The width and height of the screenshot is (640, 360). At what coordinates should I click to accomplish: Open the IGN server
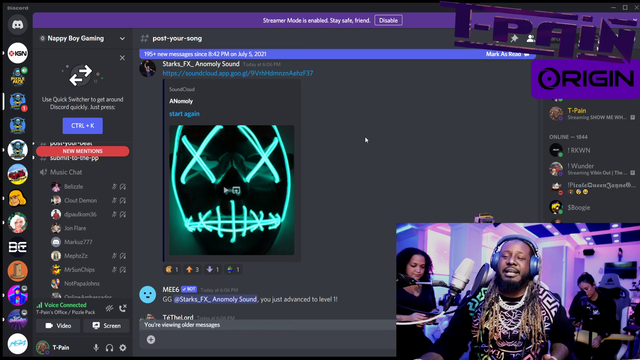[18, 53]
